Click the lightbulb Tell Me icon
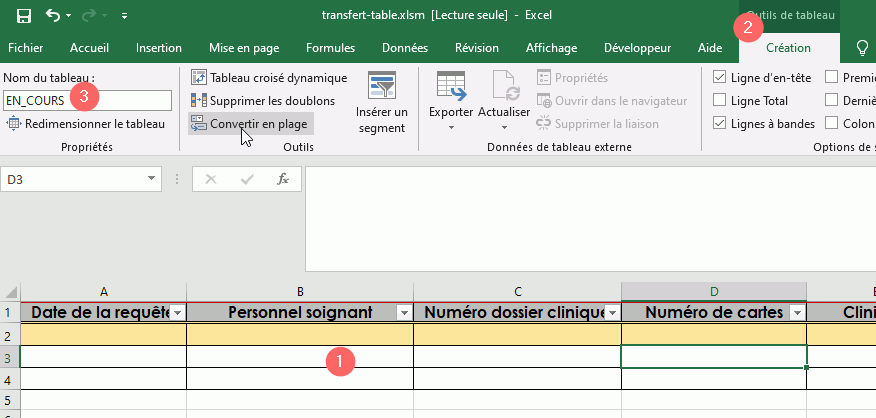Screen dimensions: 876x418 863,49
